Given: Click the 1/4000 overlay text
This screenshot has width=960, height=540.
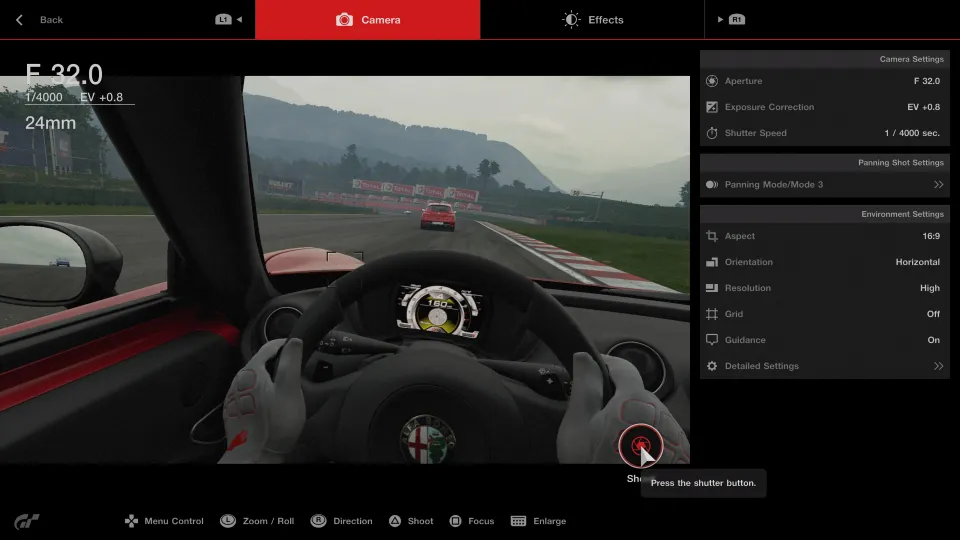Looking at the screenshot, I should click(43, 97).
